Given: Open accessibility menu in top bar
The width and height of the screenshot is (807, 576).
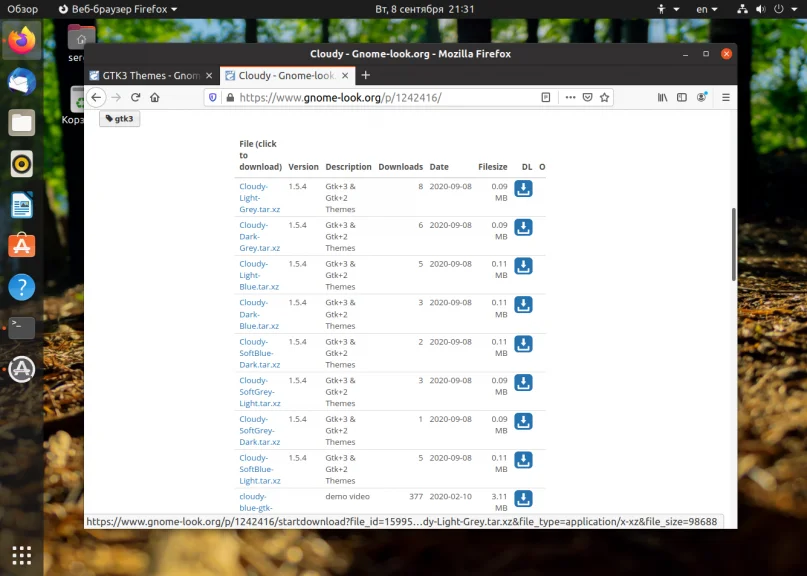Looking at the screenshot, I should [668, 9].
